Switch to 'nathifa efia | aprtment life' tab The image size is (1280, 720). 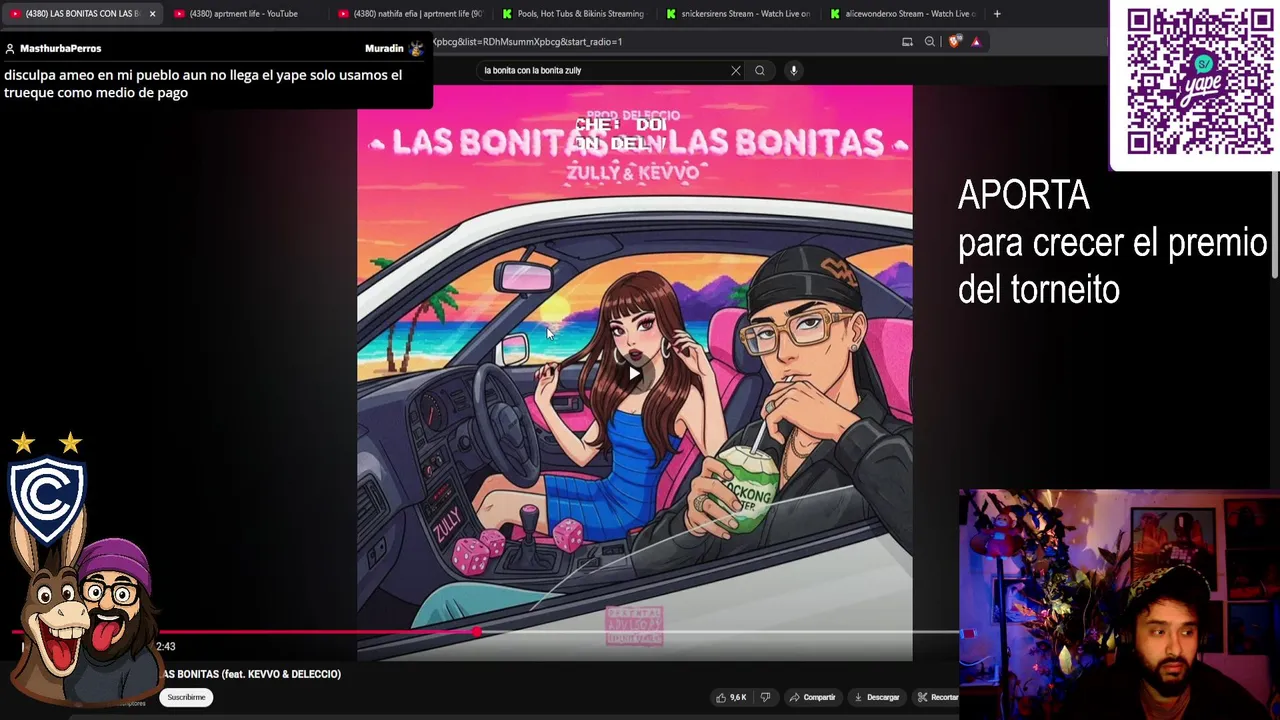click(410, 14)
